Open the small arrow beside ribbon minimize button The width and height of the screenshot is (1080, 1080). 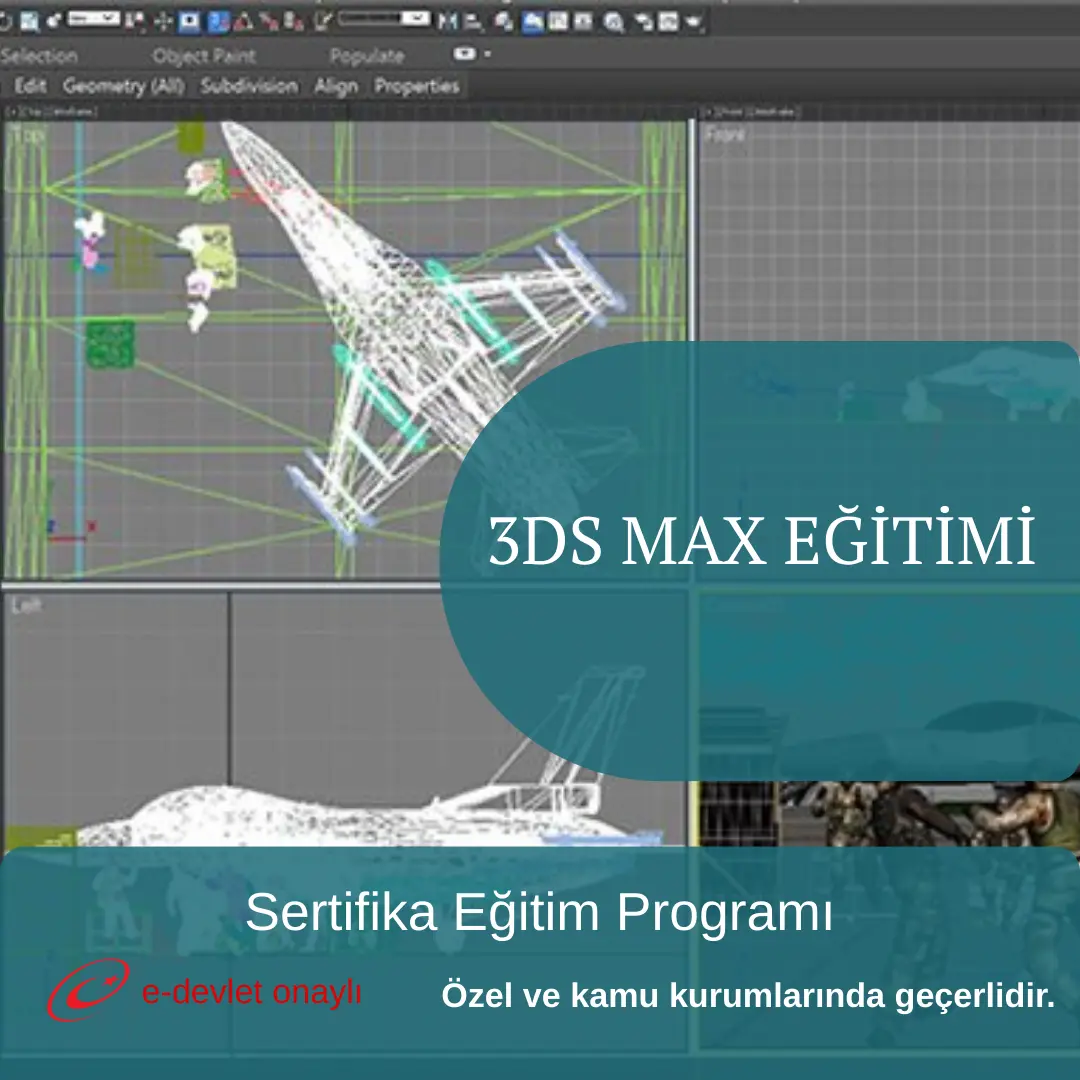(488, 54)
